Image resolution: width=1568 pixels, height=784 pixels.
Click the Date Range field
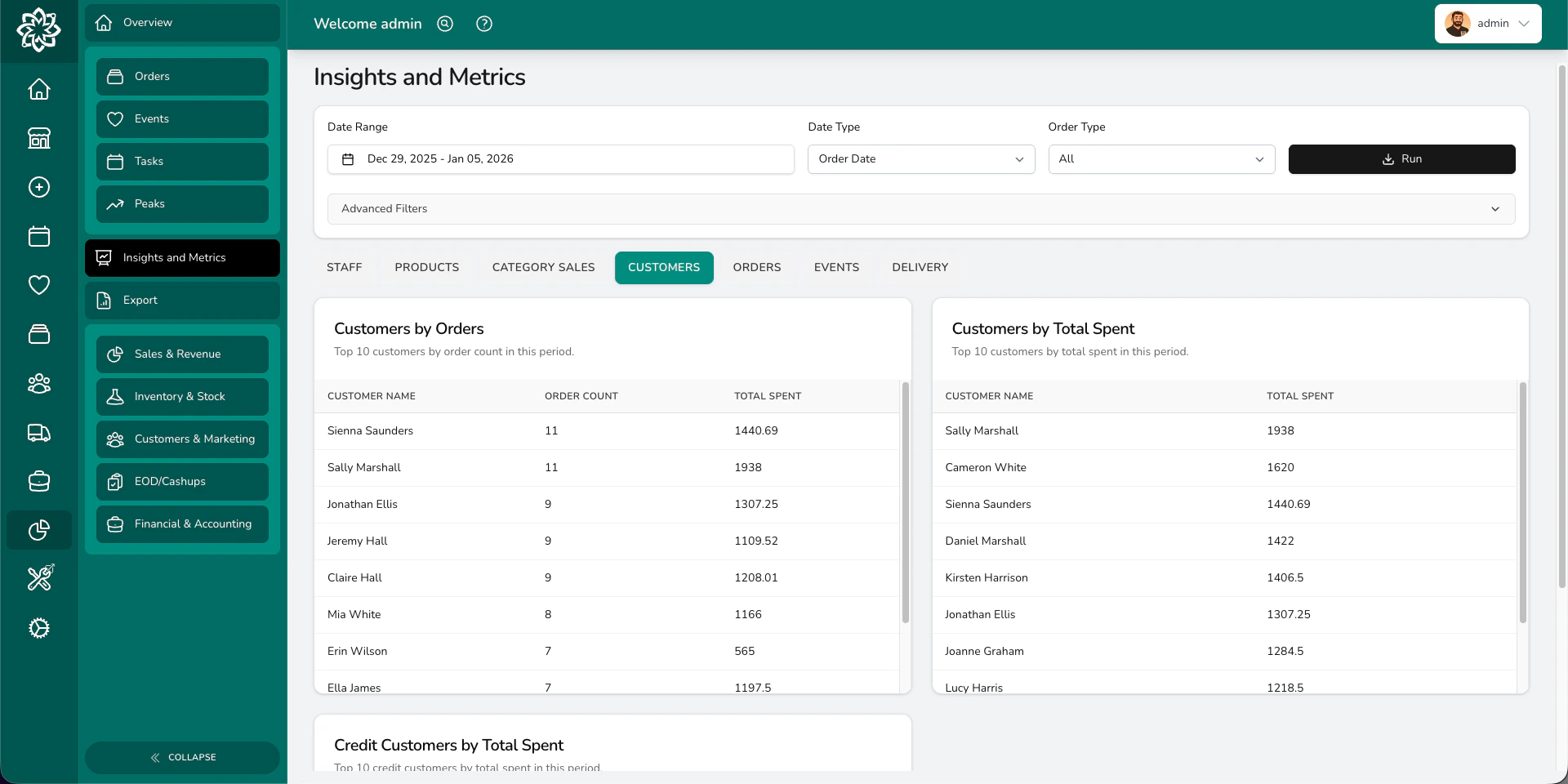point(560,159)
